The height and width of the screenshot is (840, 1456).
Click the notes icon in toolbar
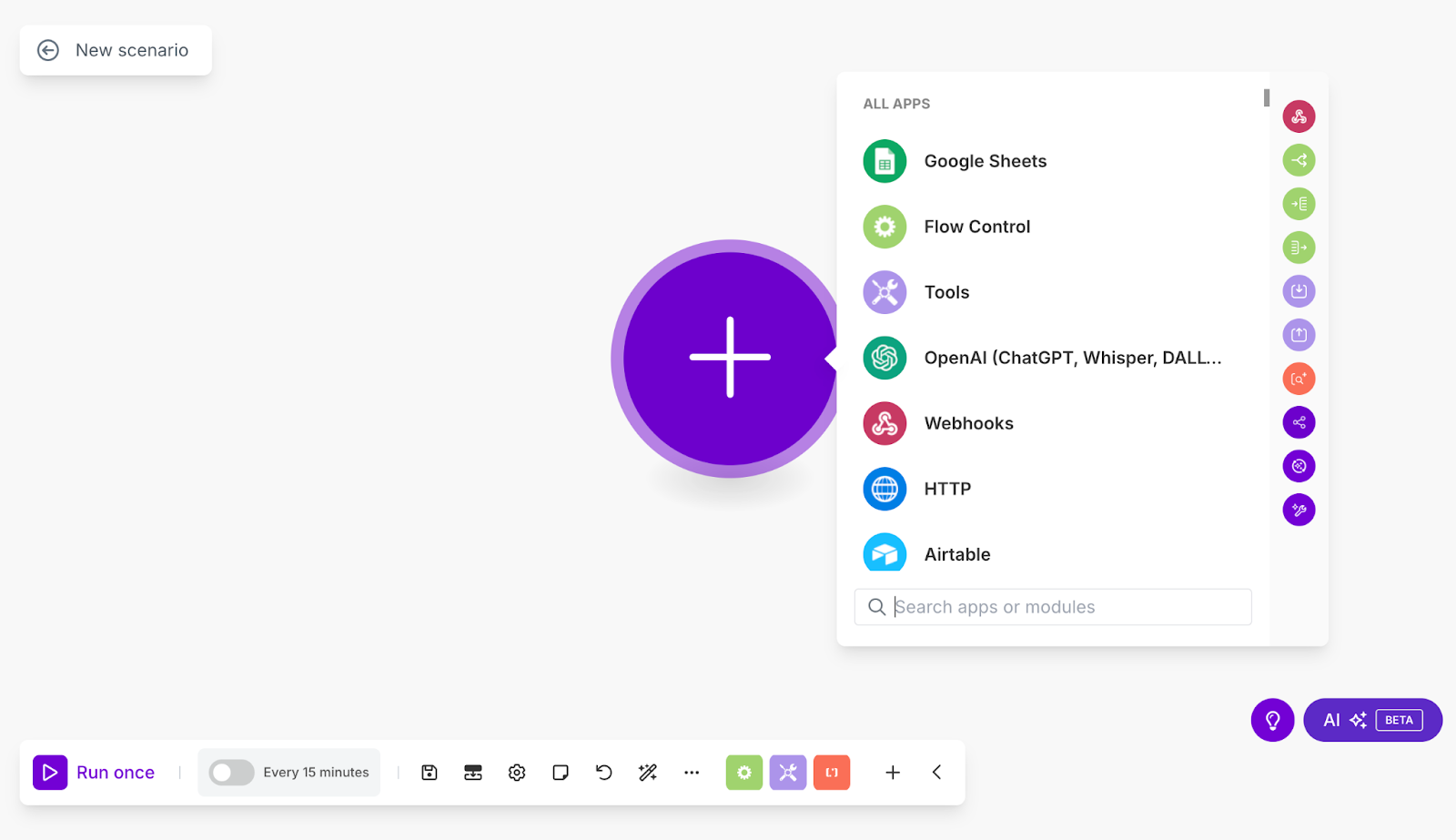pos(561,773)
